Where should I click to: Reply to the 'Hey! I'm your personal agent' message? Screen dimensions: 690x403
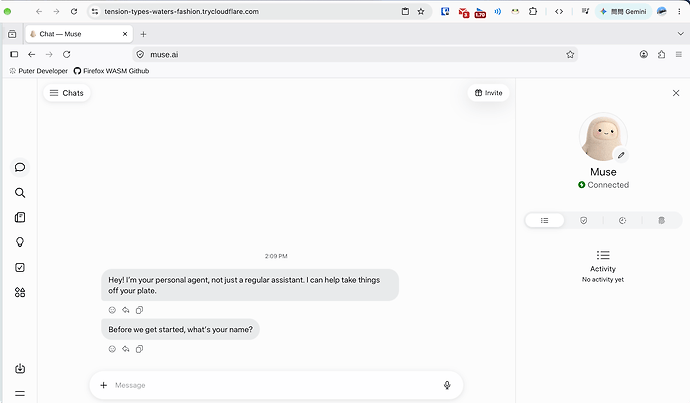126,310
